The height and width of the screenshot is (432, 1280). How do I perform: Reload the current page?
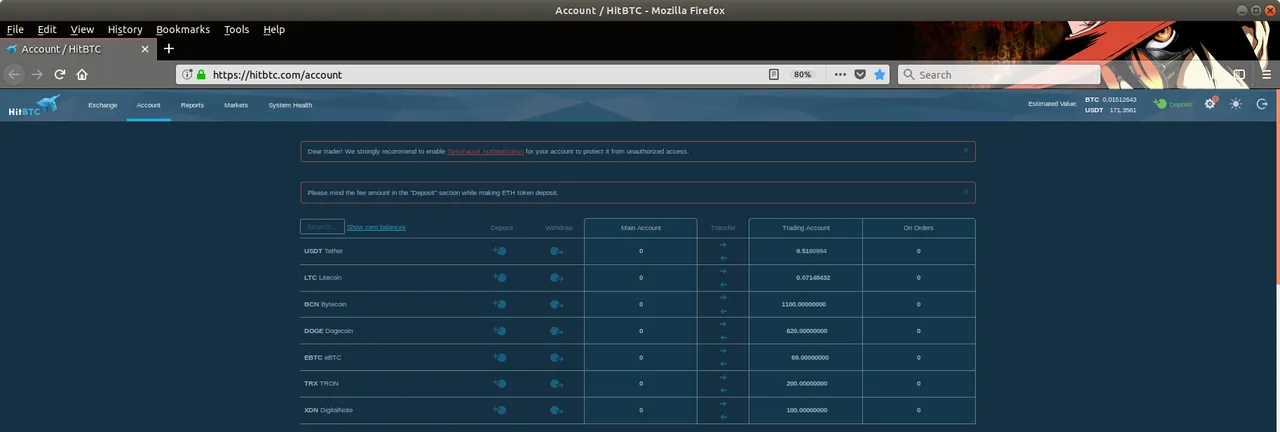coord(60,74)
